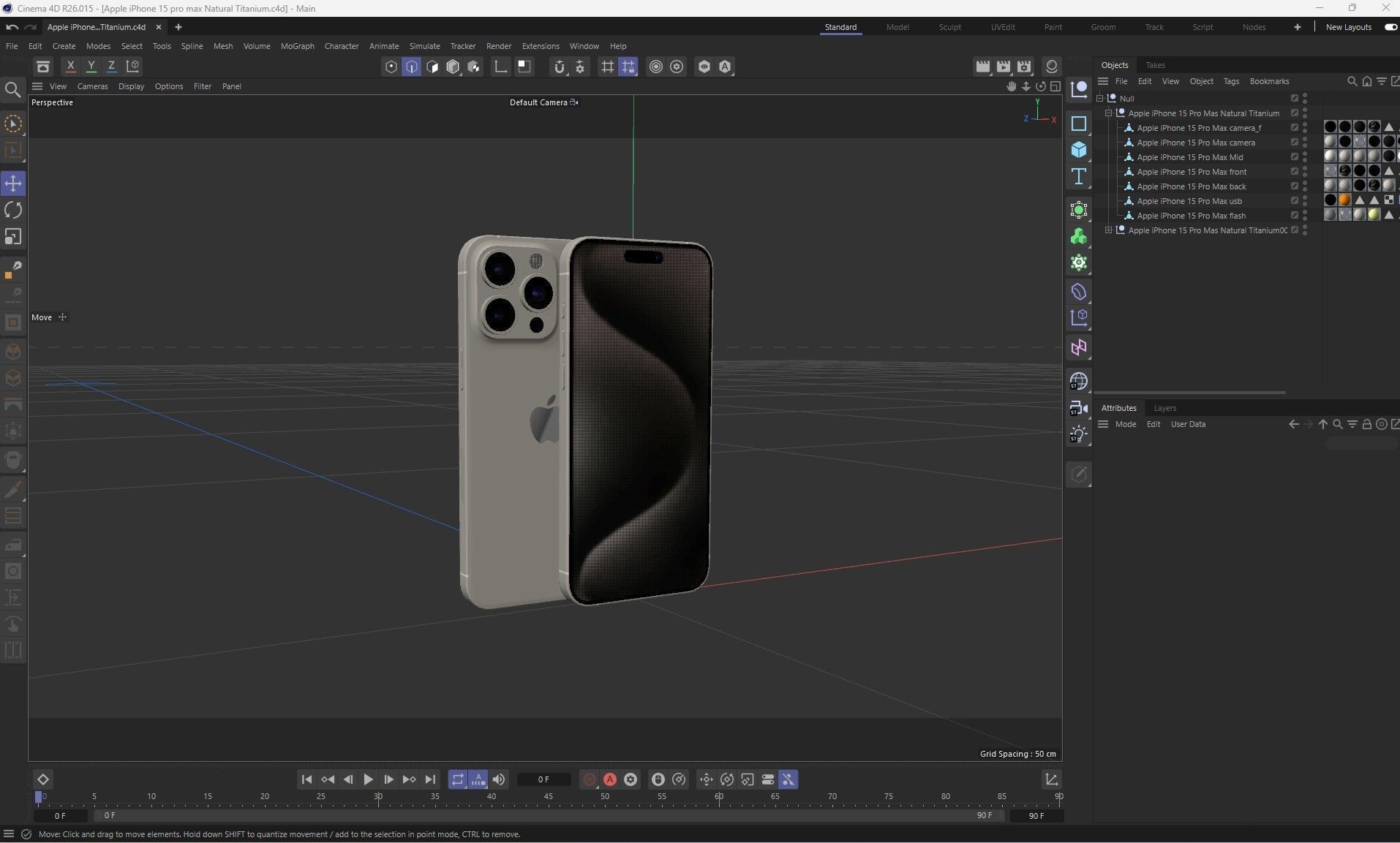Image resolution: width=1400 pixels, height=843 pixels.
Task: Select the Move tool in left toolbar
Action: pyautogui.click(x=13, y=184)
